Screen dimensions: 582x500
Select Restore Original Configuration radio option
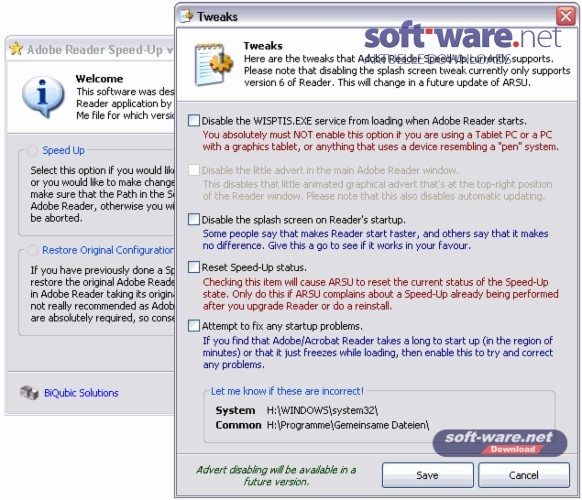pyautogui.click(x=32, y=250)
